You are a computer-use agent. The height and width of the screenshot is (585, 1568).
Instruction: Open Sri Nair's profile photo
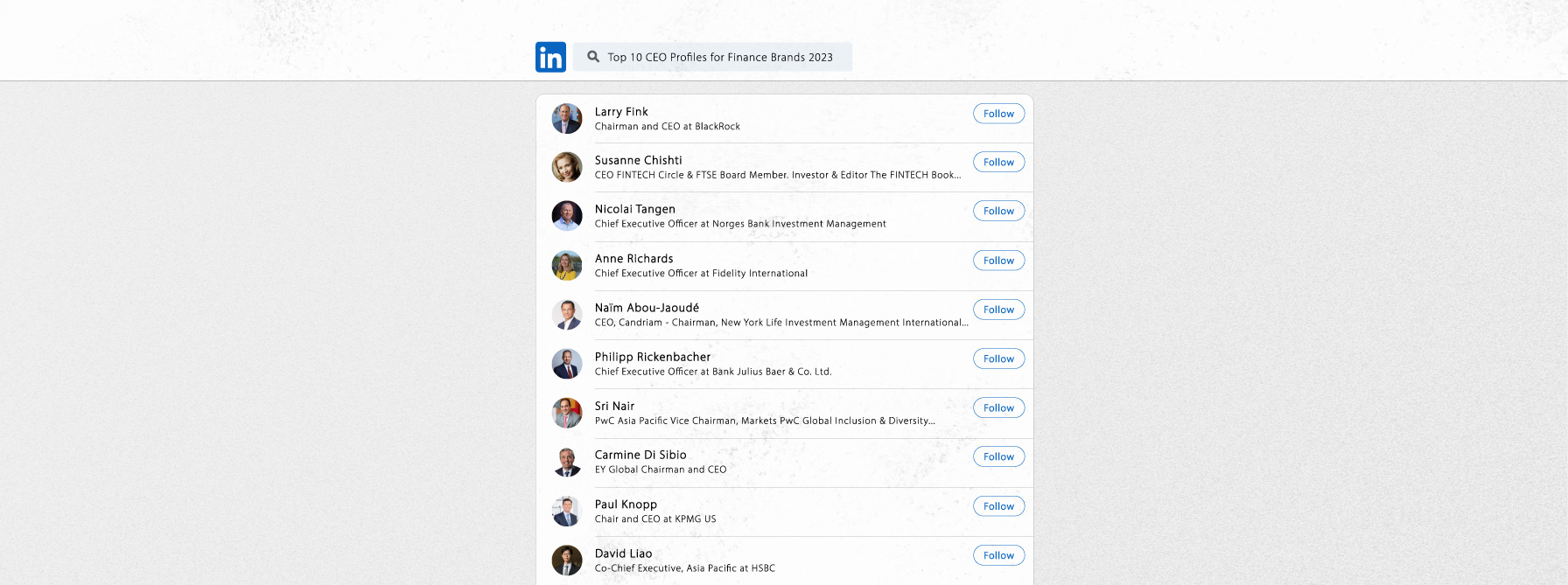point(567,413)
